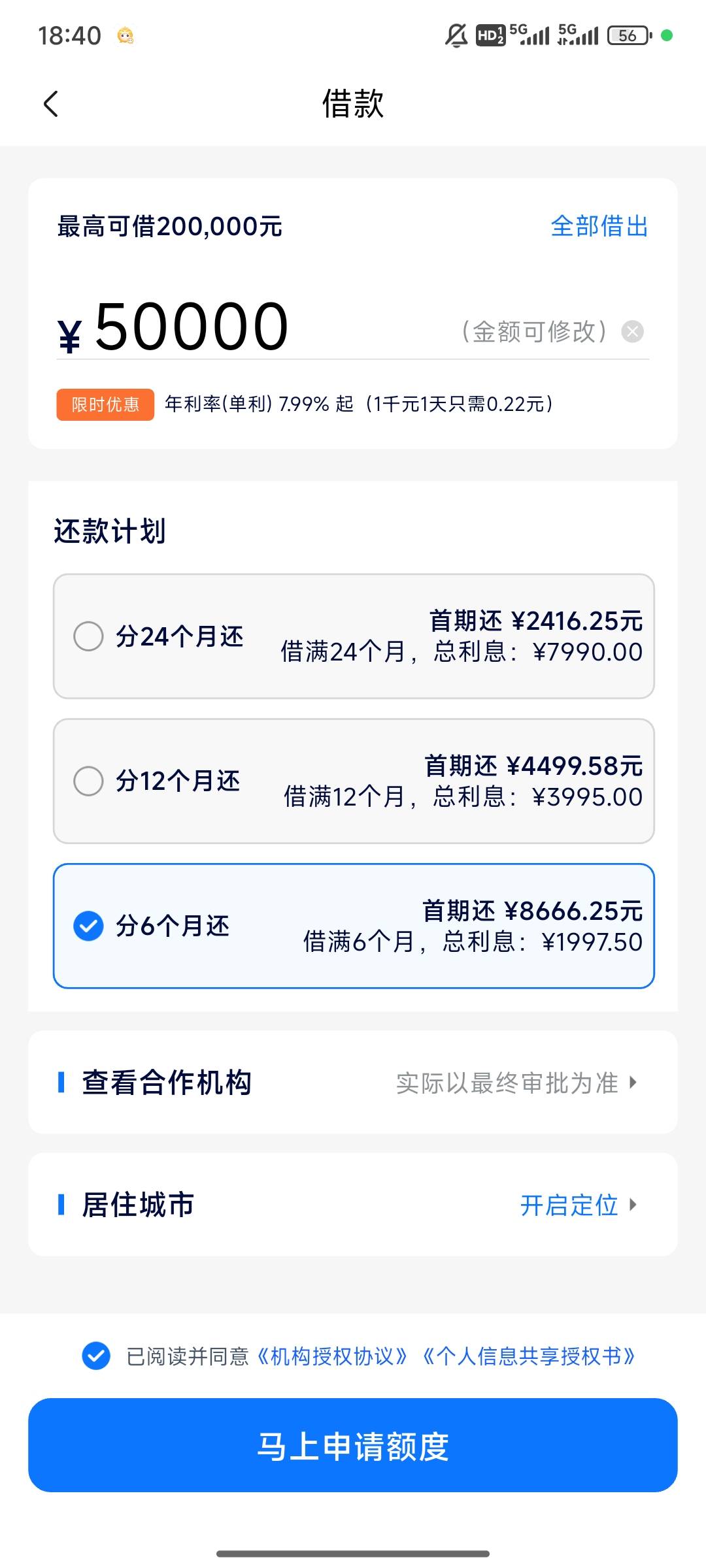Select the 分24个月还 repayment option
The height and width of the screenshot is (1568, 706).
(x=354, y=636)
